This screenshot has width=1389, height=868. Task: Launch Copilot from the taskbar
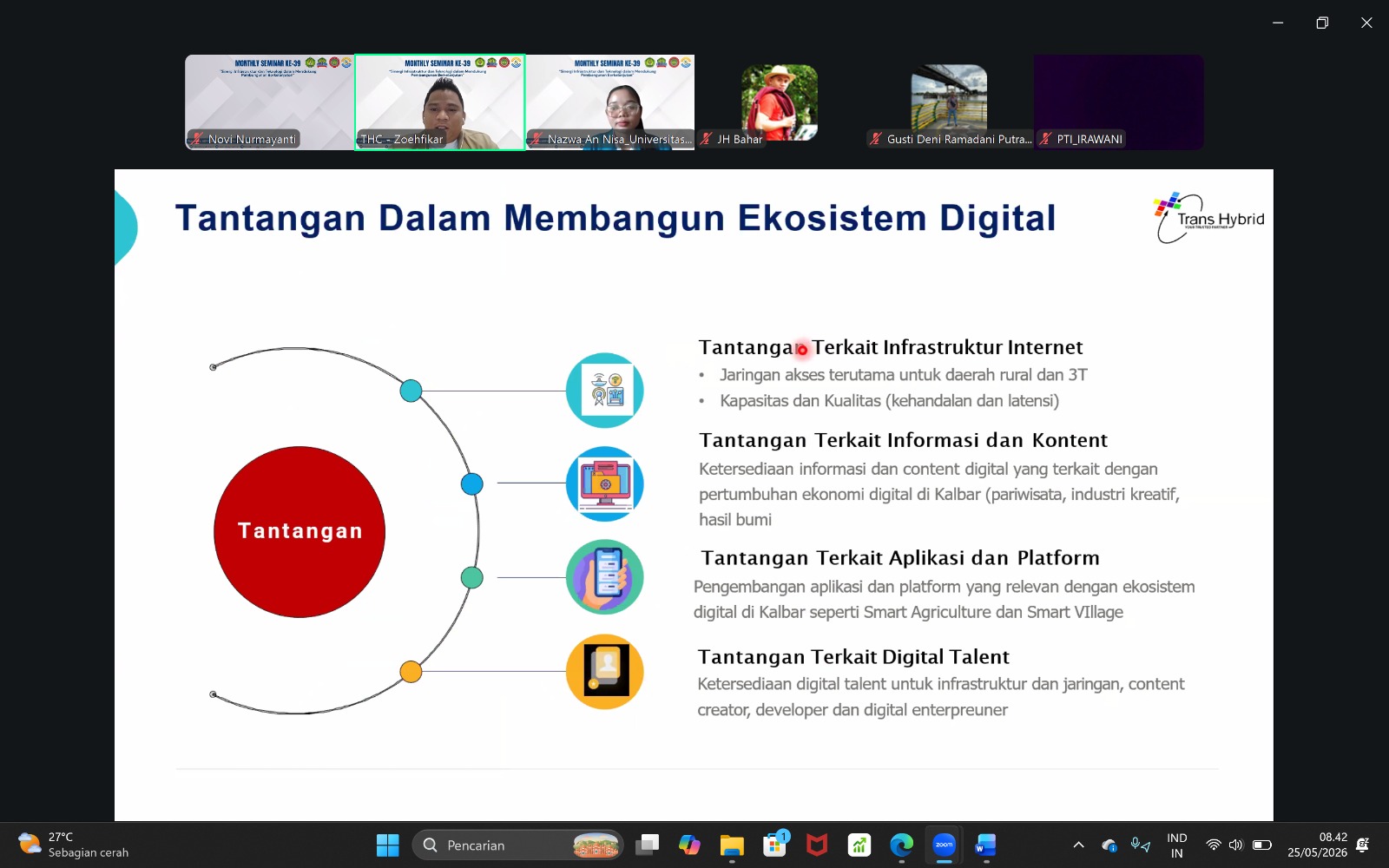pyautogui.click(x=689, y=845)
